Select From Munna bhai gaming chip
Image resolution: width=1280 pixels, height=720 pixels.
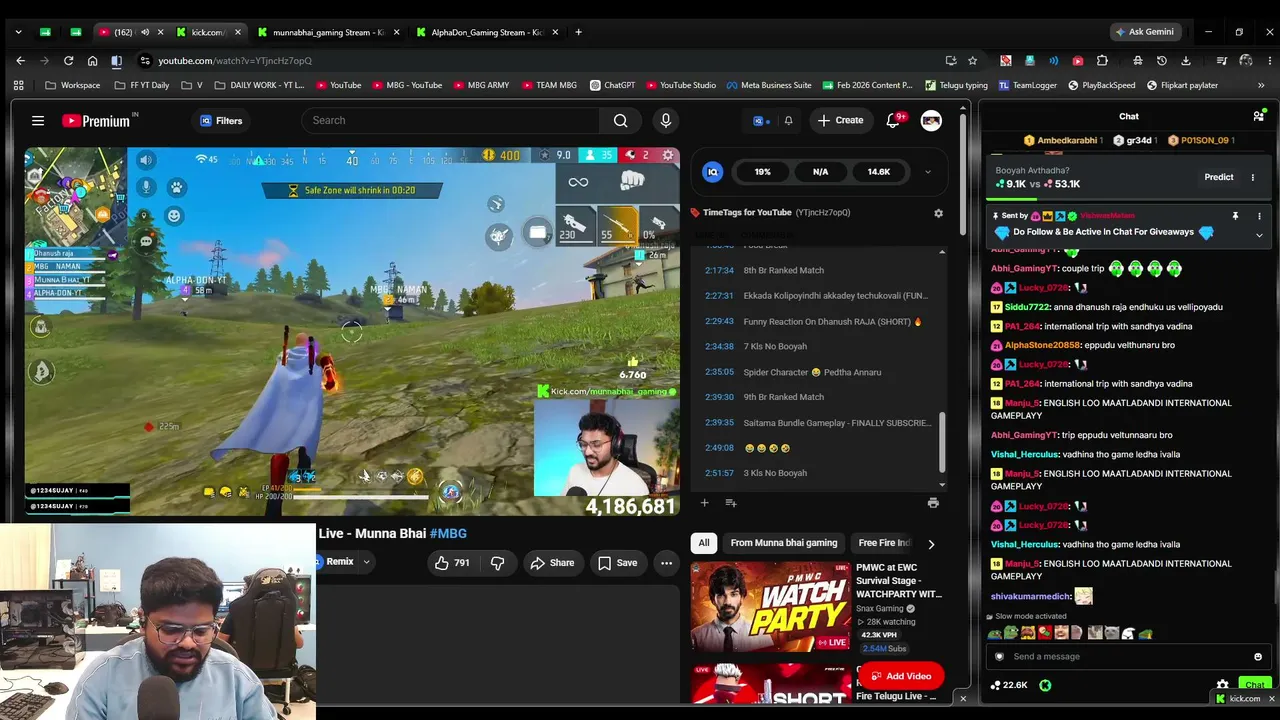coord(784,543)
